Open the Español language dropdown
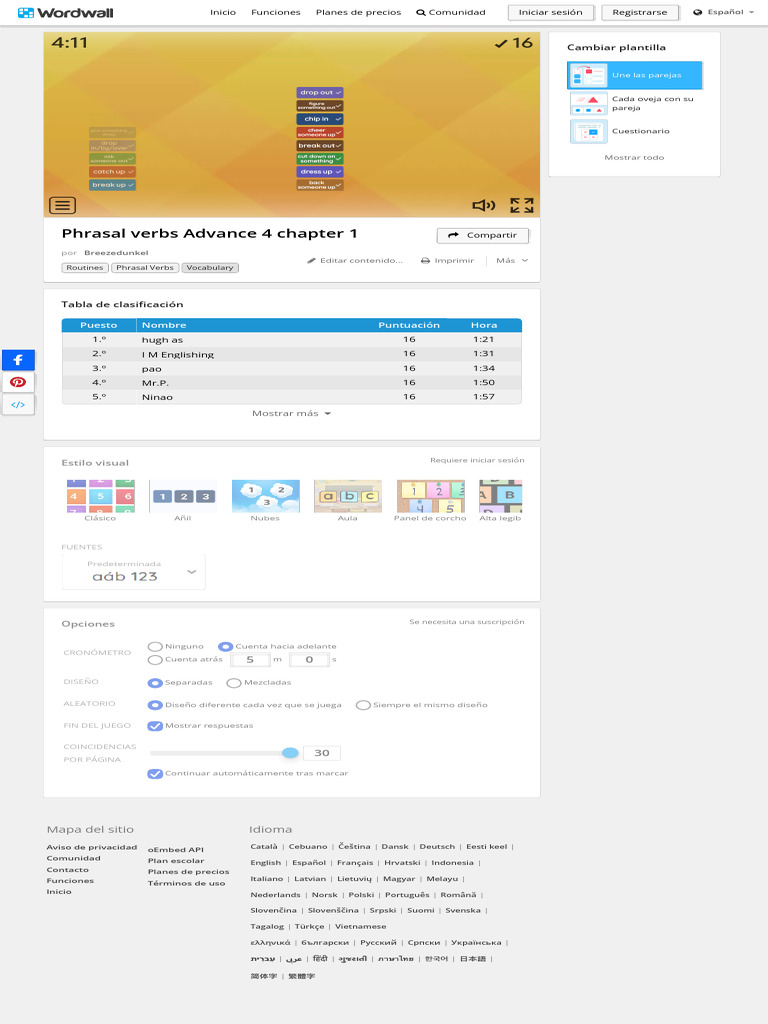This screenshot has width=768, height=1024. [724, 12]
